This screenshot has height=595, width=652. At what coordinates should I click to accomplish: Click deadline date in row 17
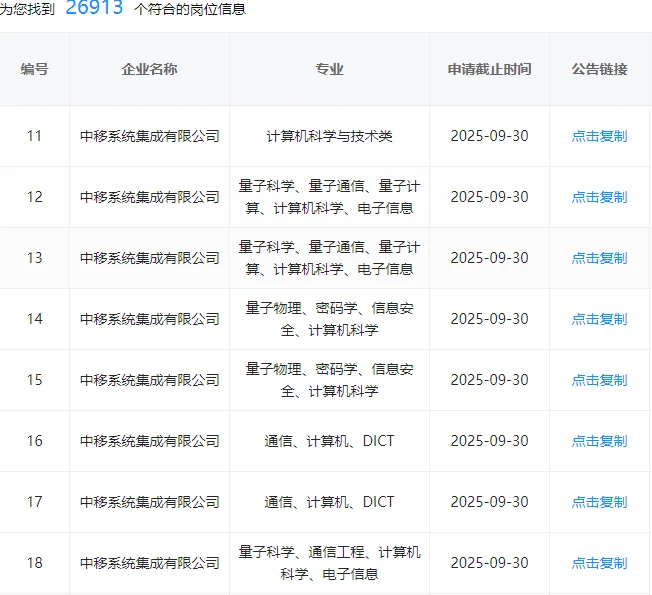(x=489, y=502)
